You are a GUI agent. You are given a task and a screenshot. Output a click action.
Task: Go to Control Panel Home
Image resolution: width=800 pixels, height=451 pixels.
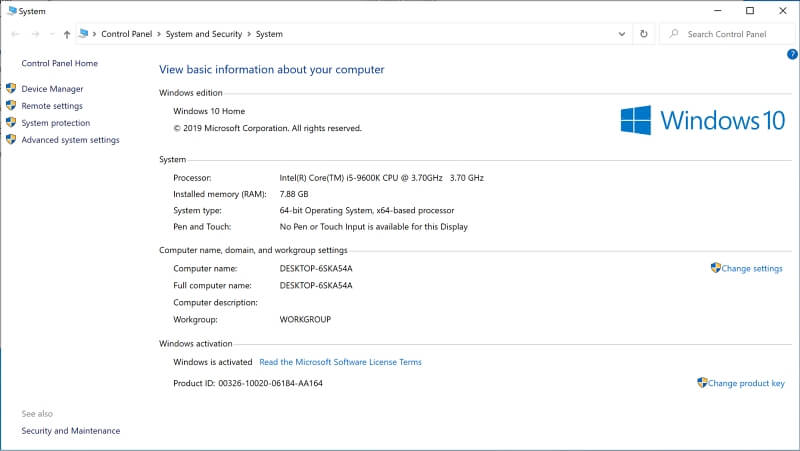60,63
